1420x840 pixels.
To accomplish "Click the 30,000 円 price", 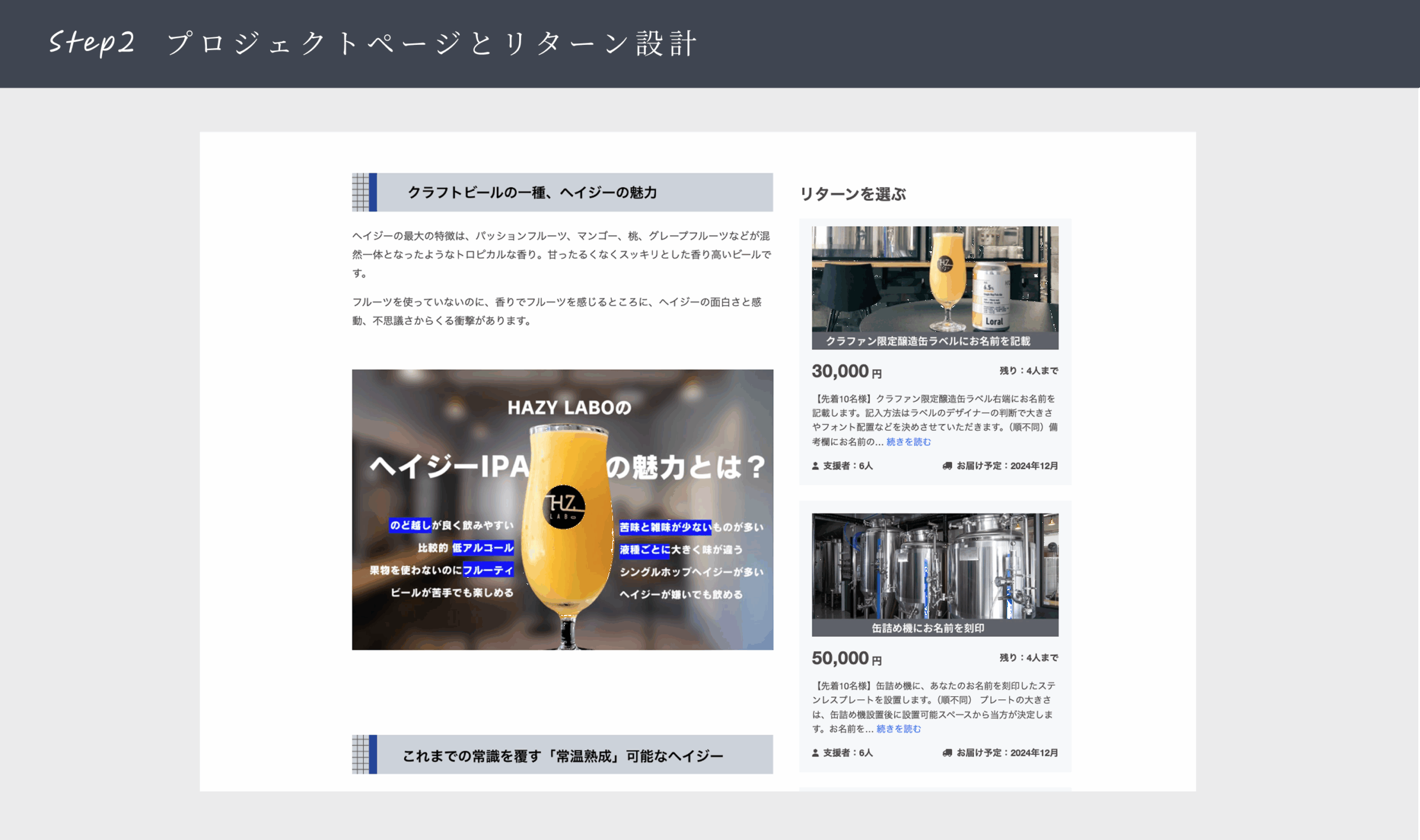I will point(846,371).
